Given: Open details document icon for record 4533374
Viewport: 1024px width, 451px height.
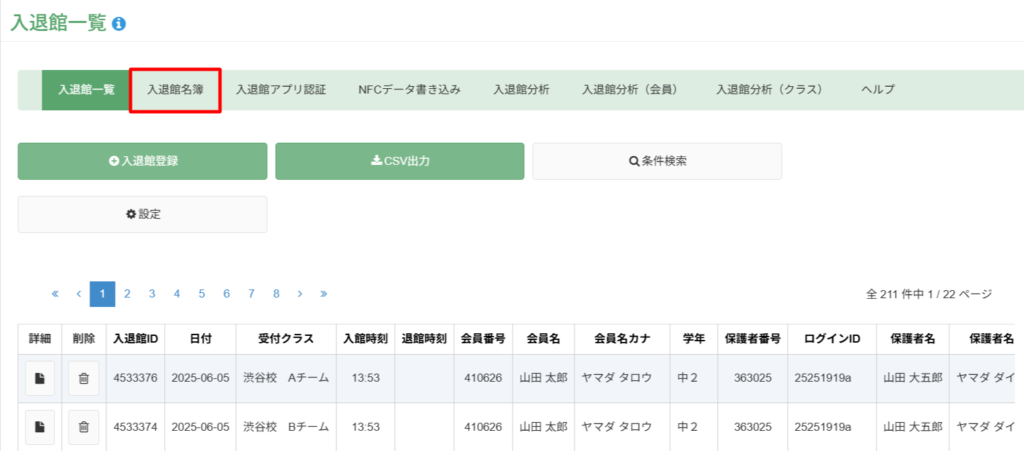Looking at the screenshot, I should click(x=40, y=427).
